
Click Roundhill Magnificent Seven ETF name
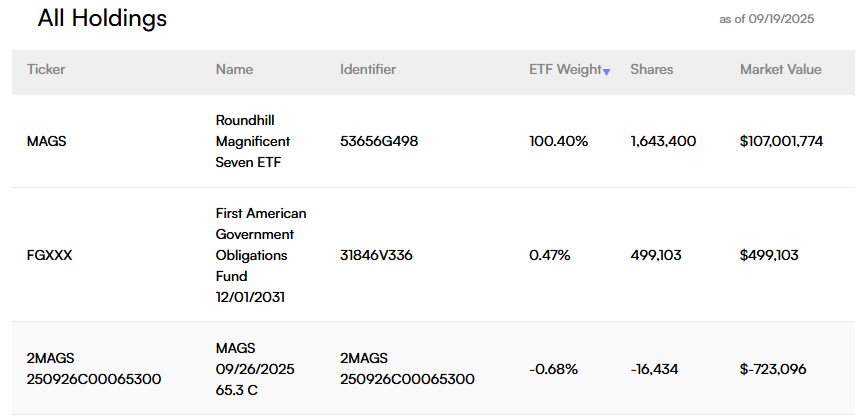pos(253,141)
